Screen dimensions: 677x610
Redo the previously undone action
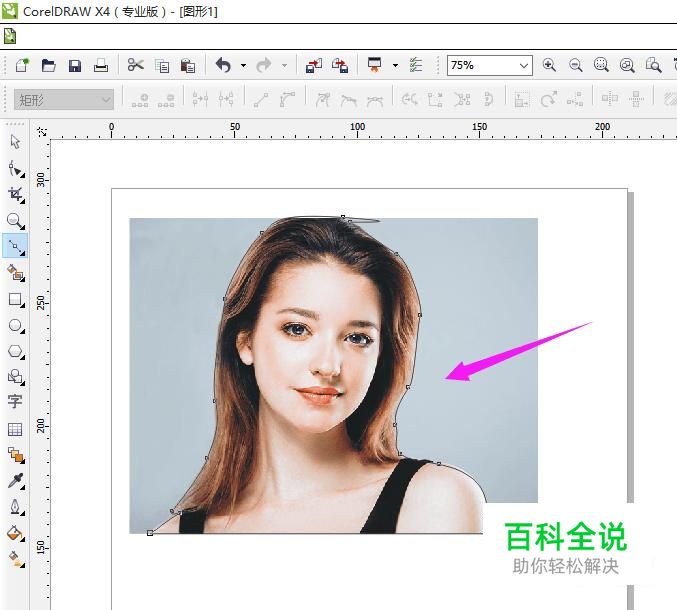(x=264, y=66)
